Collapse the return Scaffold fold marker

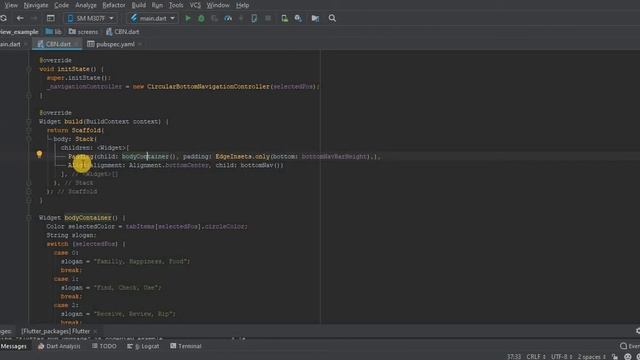click(x=29, y=130)
